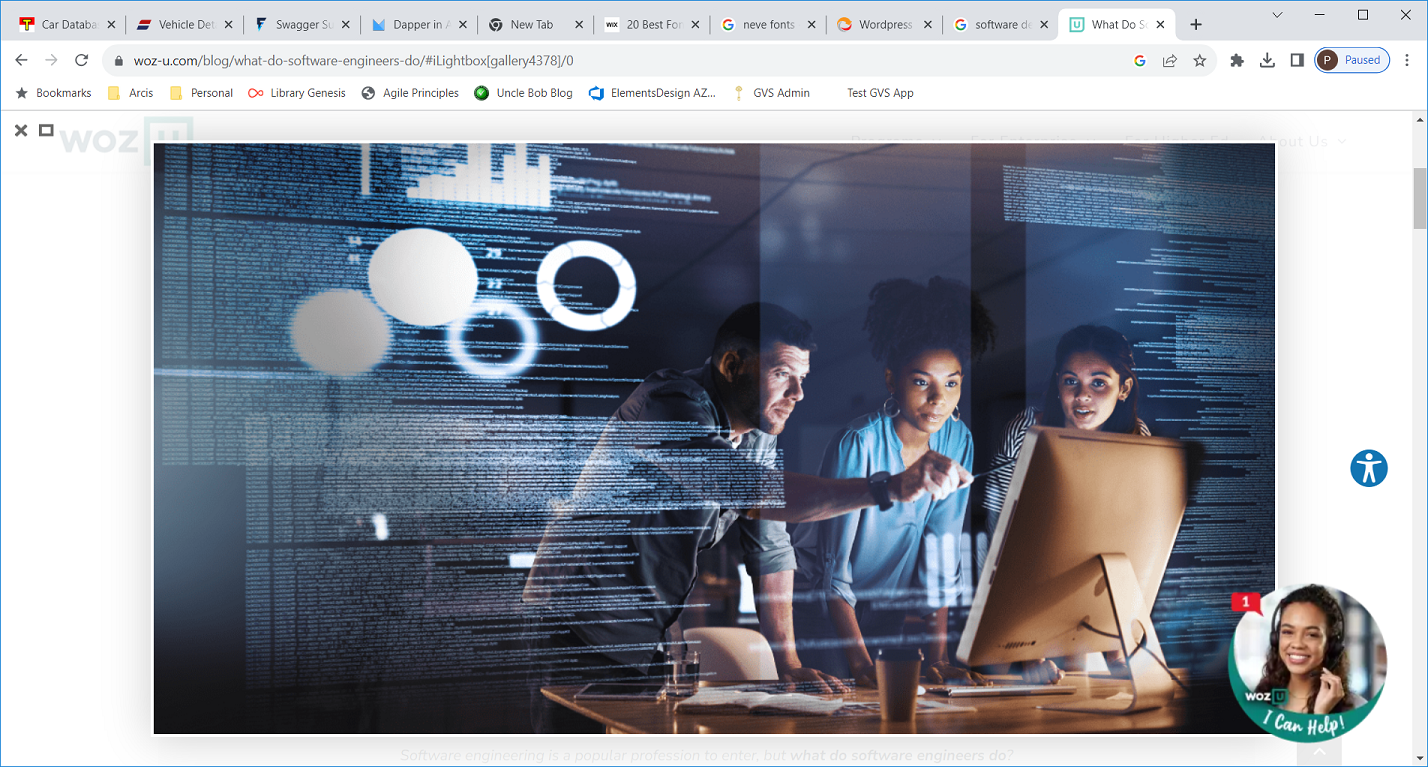Toggle lightbox fullscreen square icon
Screen dimensions: 1428x767
[46, 130]
